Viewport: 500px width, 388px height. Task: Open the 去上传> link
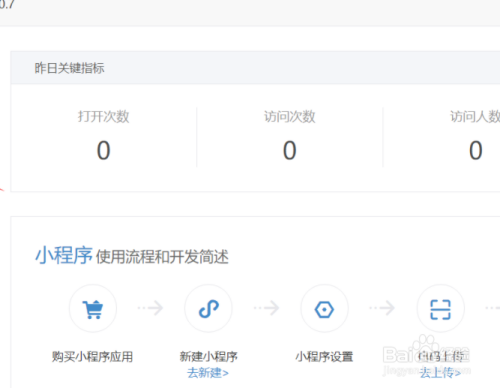440,373
